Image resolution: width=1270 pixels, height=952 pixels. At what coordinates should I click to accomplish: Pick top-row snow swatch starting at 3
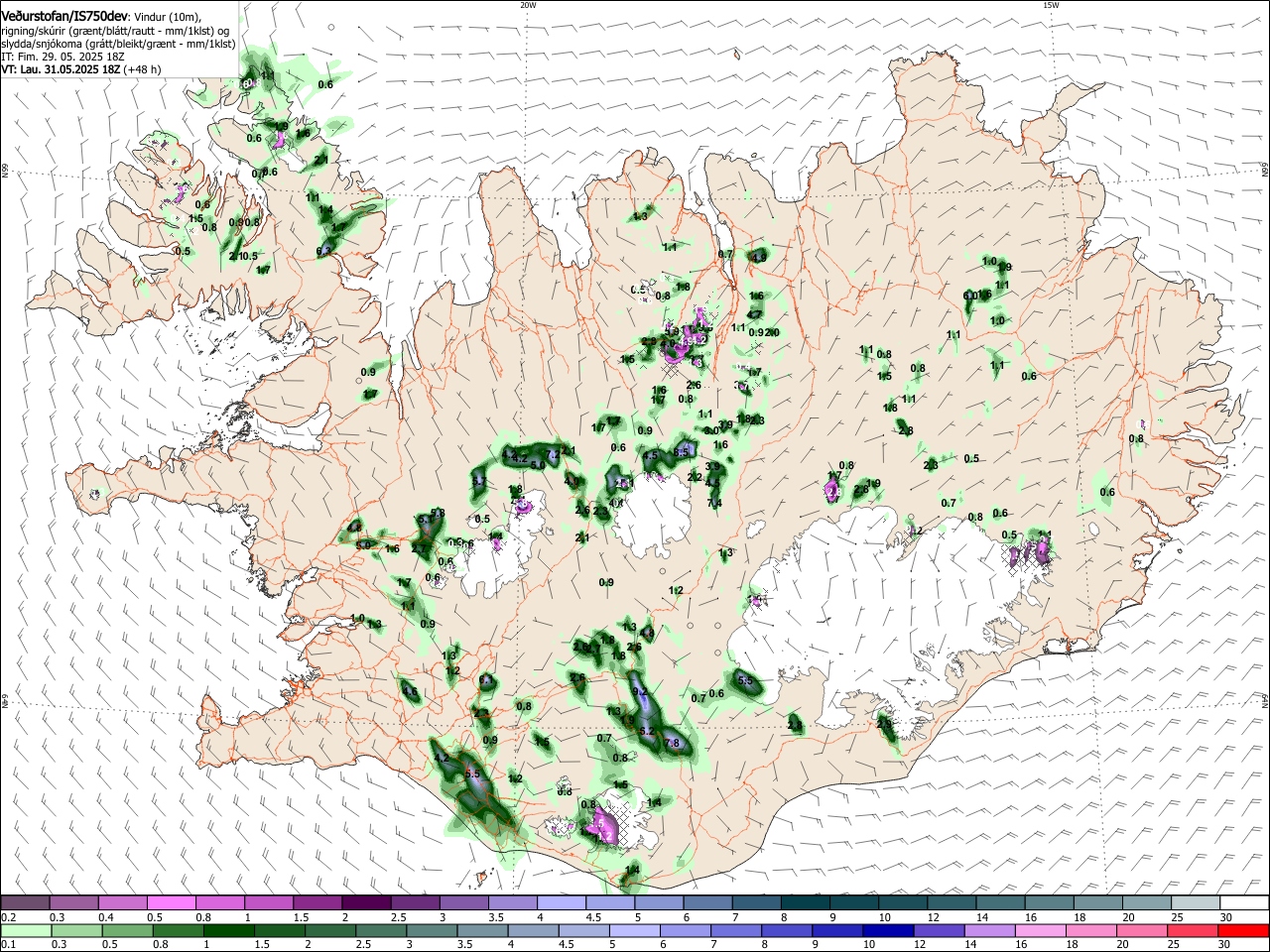(x=463, y=903)
